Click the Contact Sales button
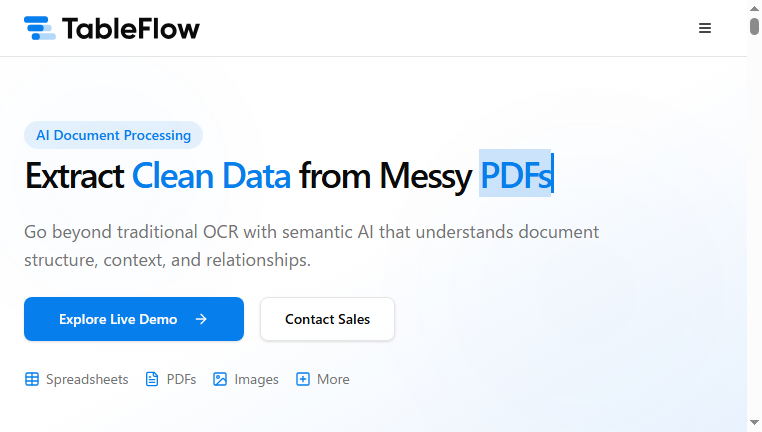Image resolution: width=762 pixels, height=432 pixels. [x=327, y=319]
